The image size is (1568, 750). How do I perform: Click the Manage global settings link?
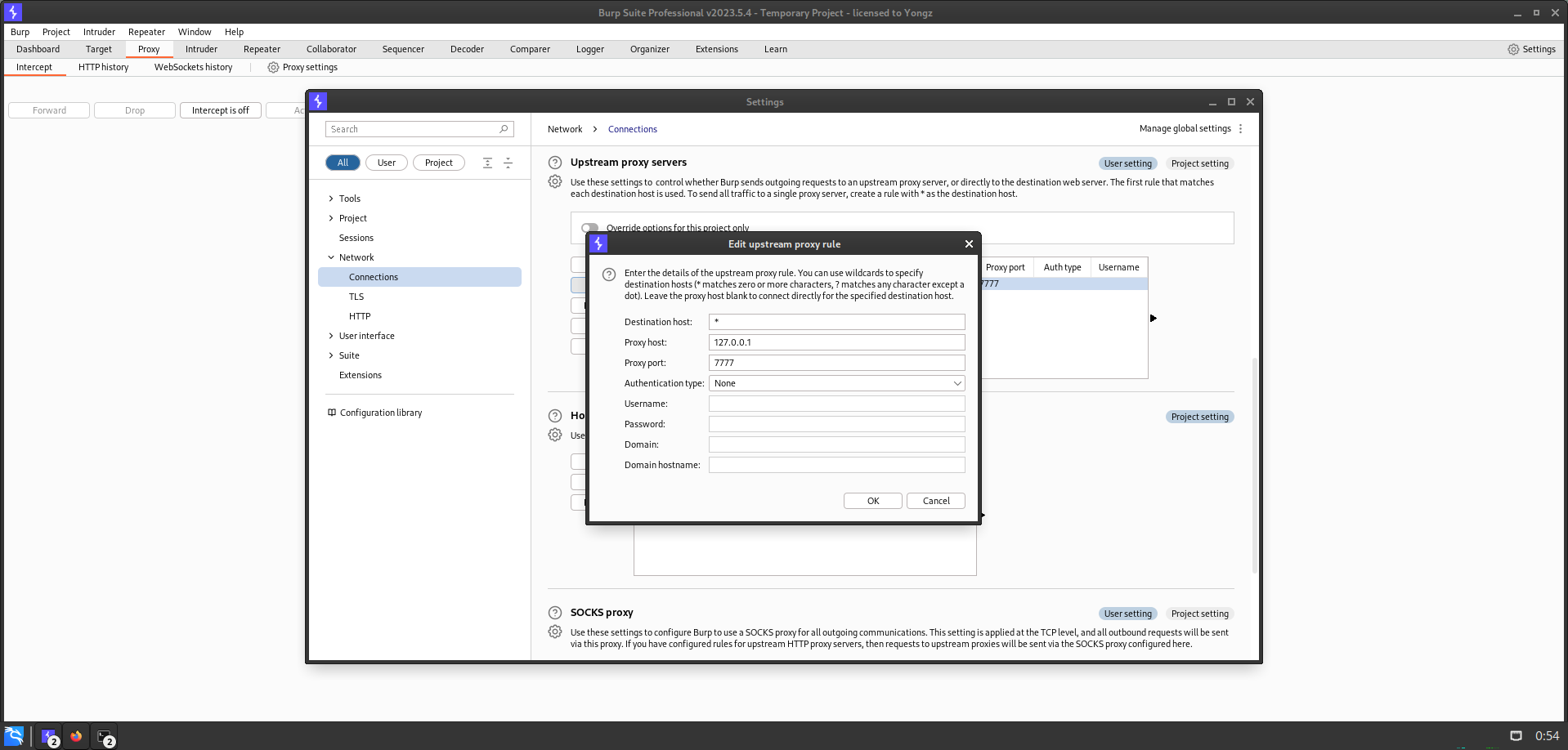pos(1185,129)
